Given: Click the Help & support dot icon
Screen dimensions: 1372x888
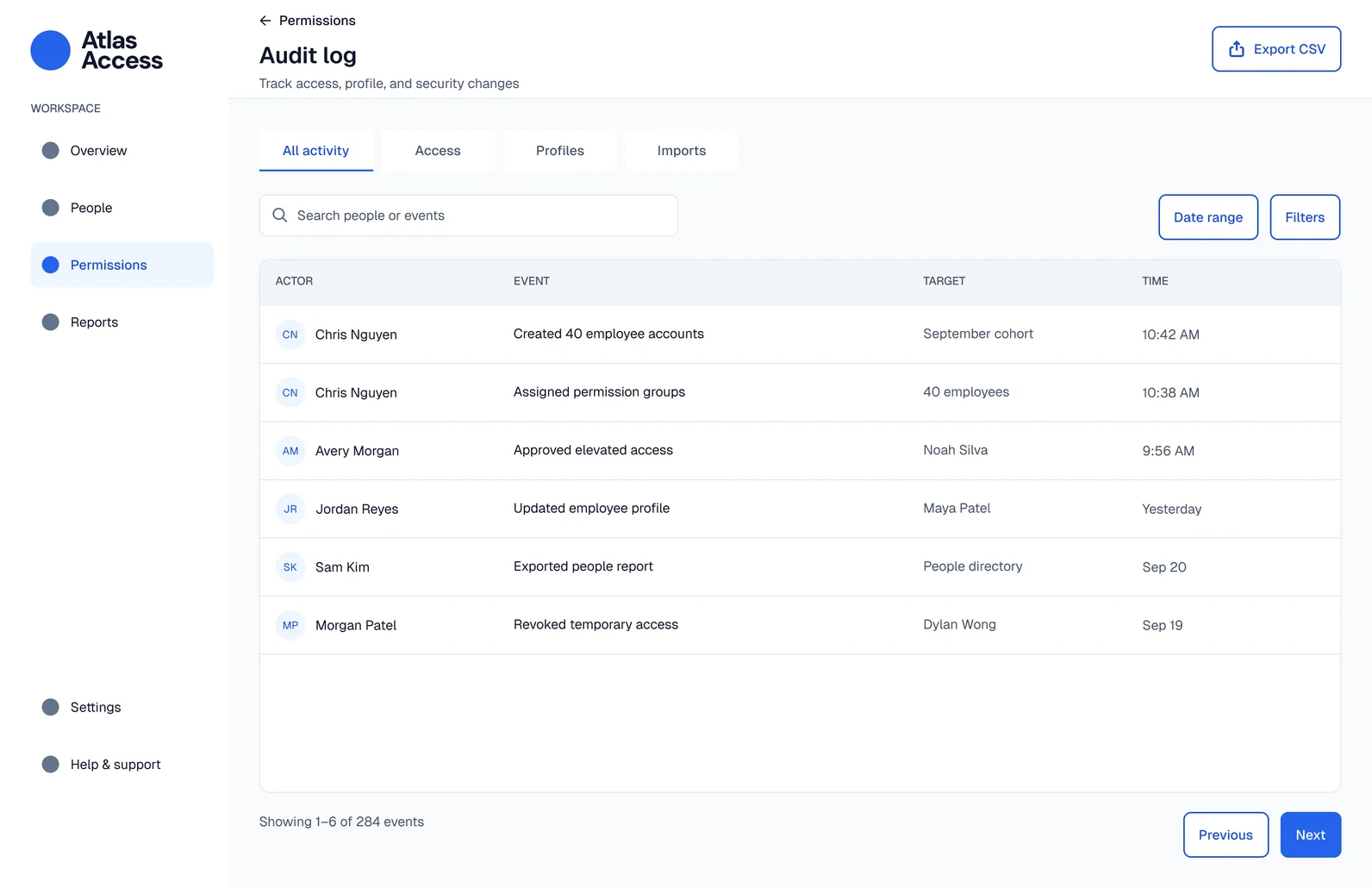Looking at the screenshot, I should [51, 765].
